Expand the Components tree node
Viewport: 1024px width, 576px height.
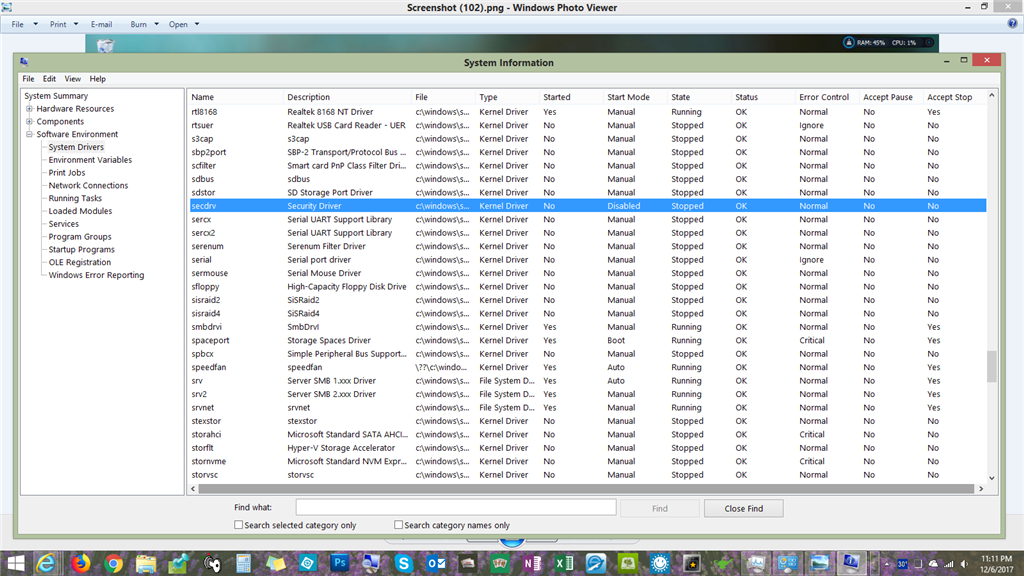pos(29,121)
